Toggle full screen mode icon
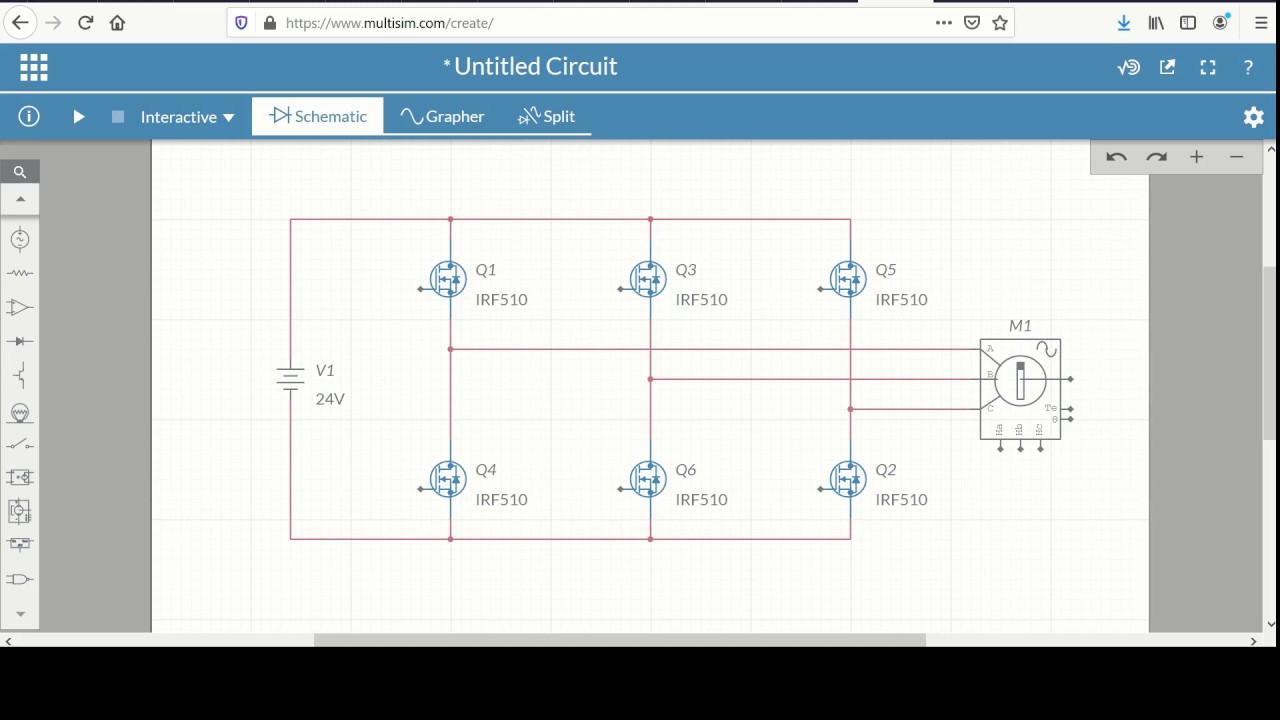 (1208, 67)
